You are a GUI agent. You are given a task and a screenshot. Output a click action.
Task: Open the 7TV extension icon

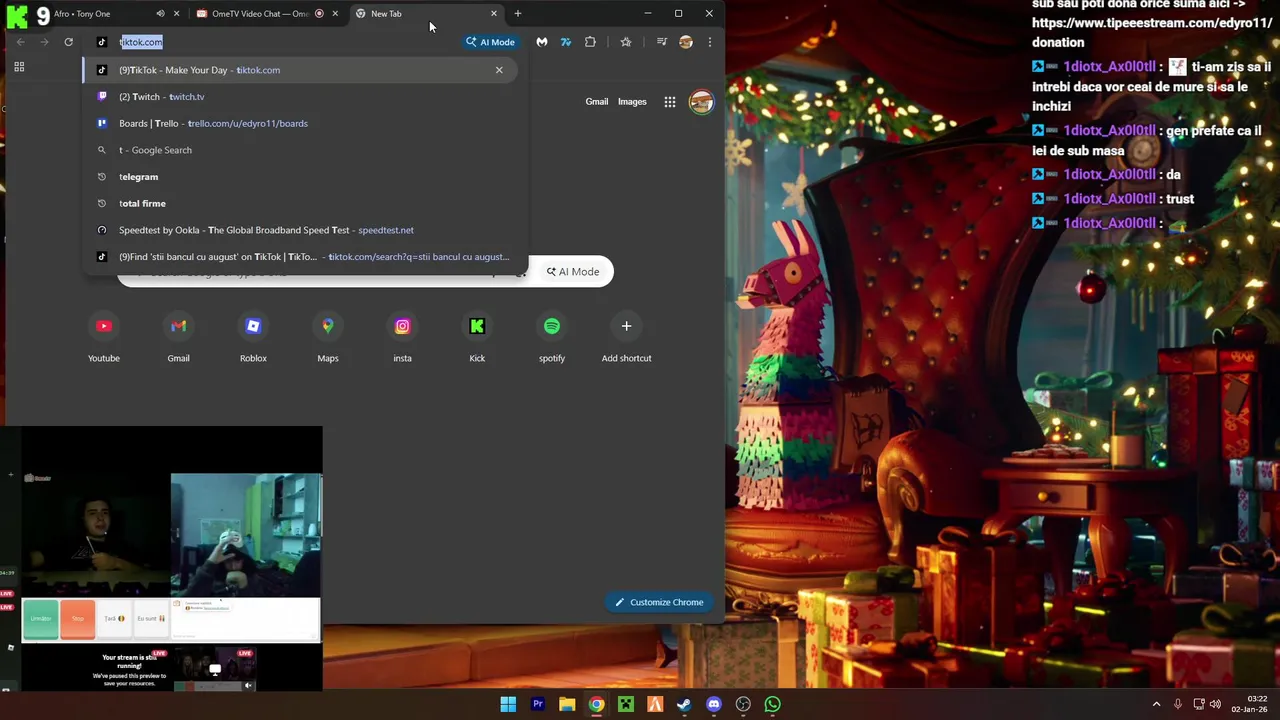566,42
